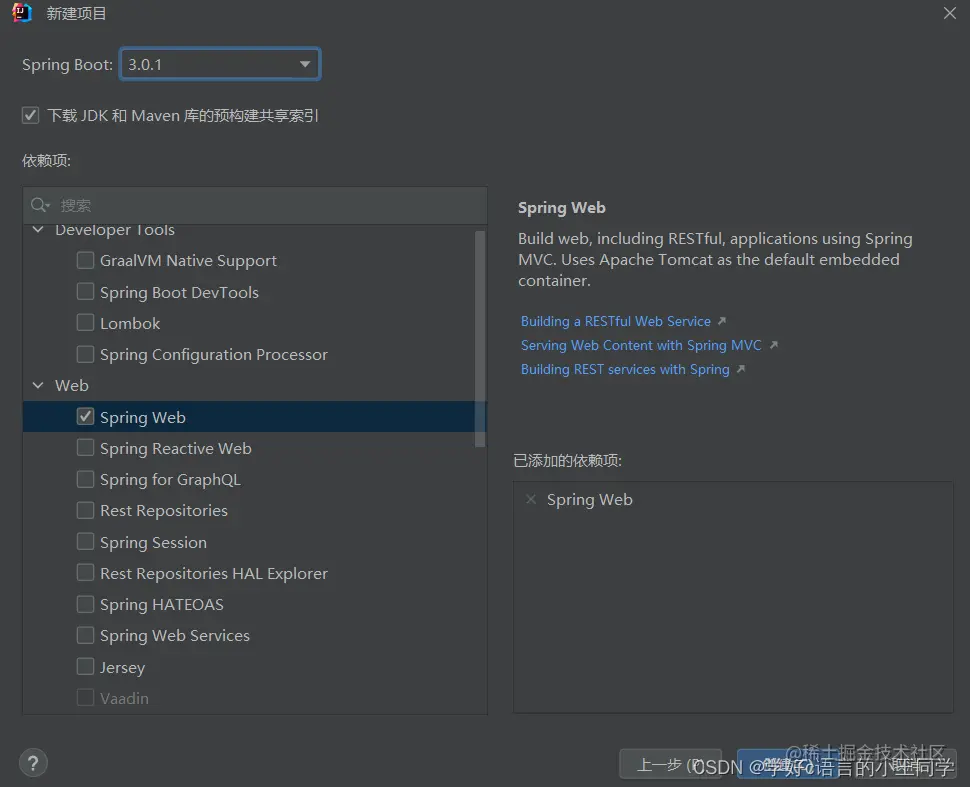Open Serving Web Content with Spring MVC link

pyautogui.click(x=641, y=345)
